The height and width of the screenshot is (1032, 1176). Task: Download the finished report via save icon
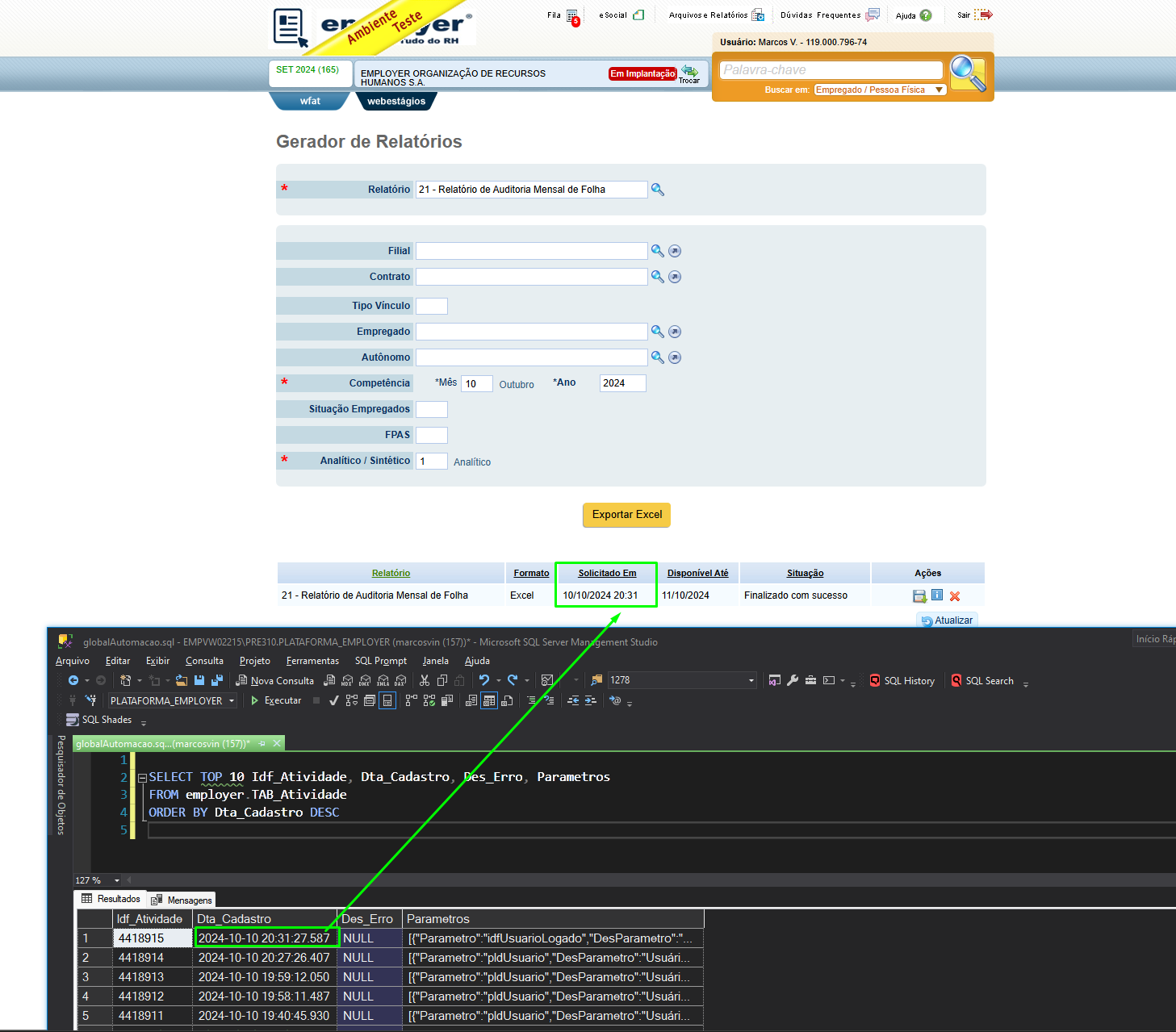coord(919,596)
